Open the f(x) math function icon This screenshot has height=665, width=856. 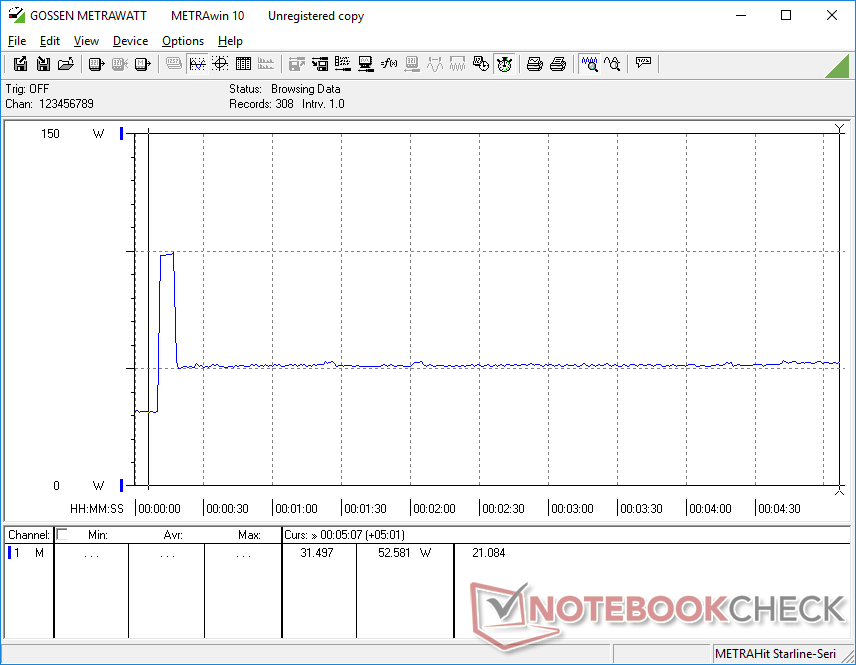pyautogui.click(x=389, y=64)
